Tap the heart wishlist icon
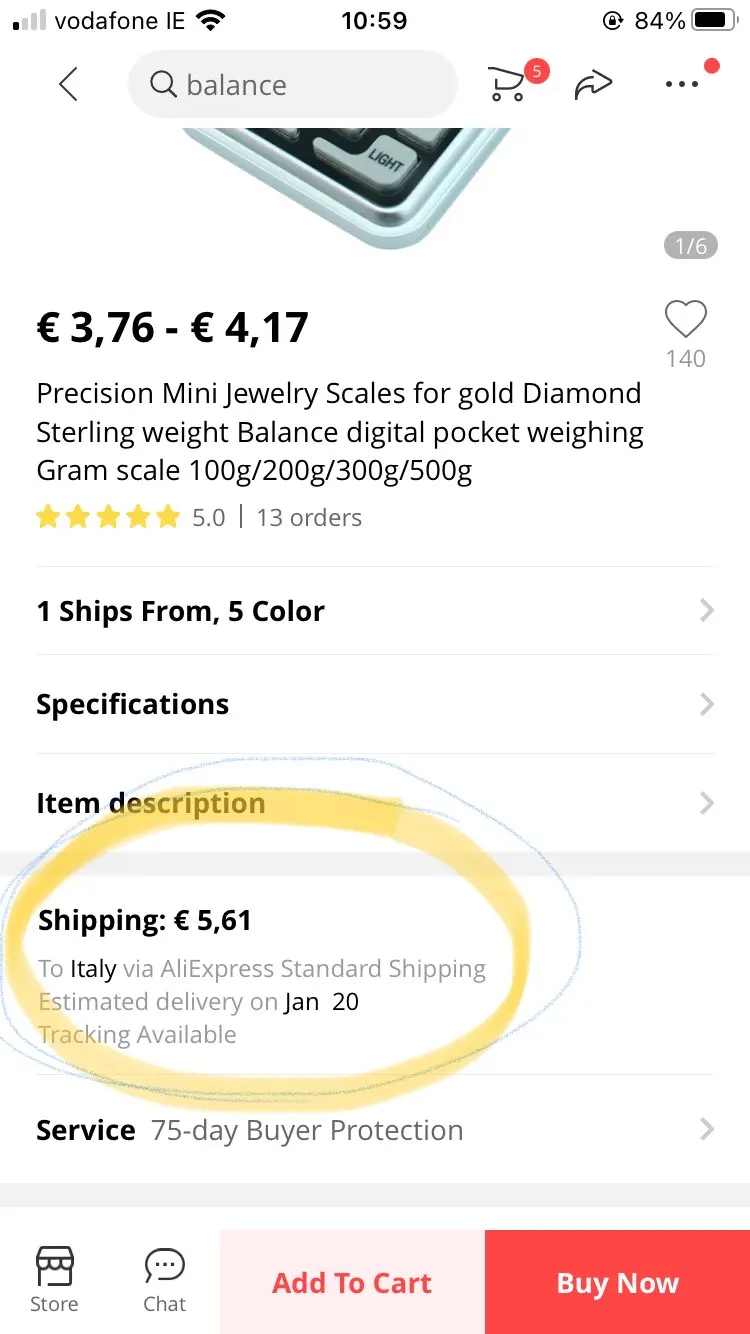The image size is (750, 1334). [x=686, y=320]
